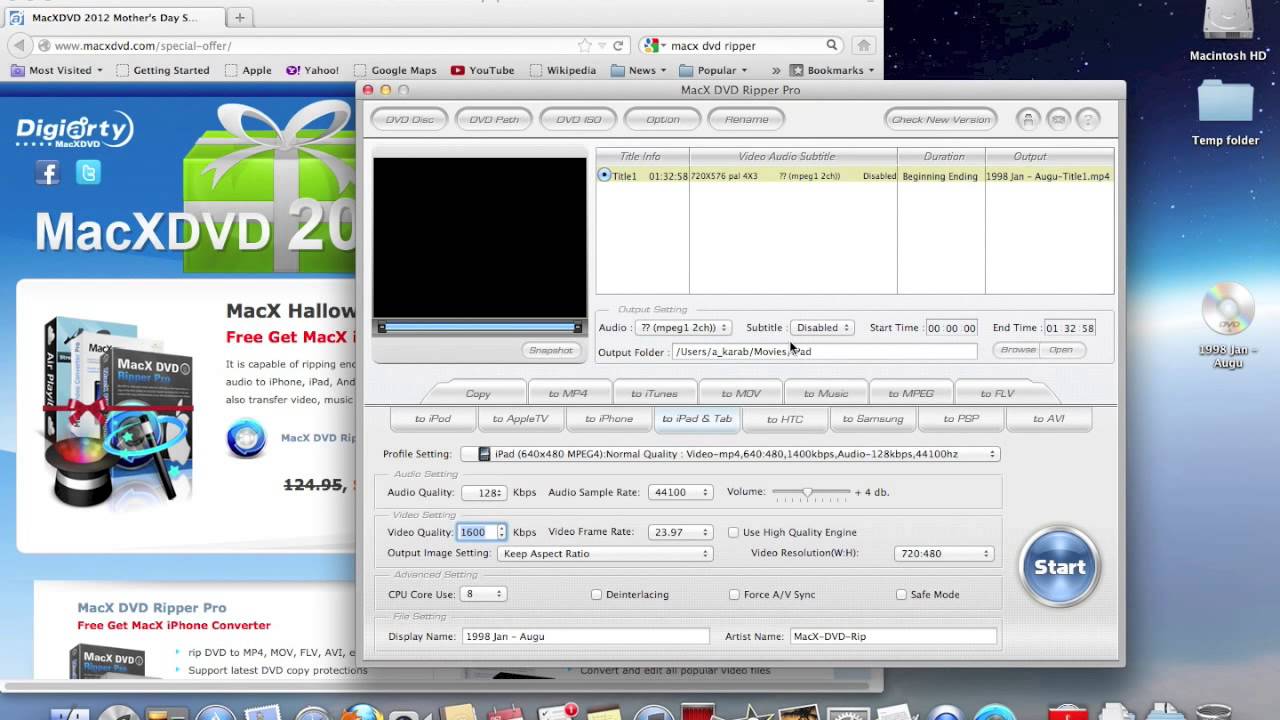This screenshot has width=1280, height=720.
Task: Open Macintosh HD desktop icon
Action: tap(1228, 30)
